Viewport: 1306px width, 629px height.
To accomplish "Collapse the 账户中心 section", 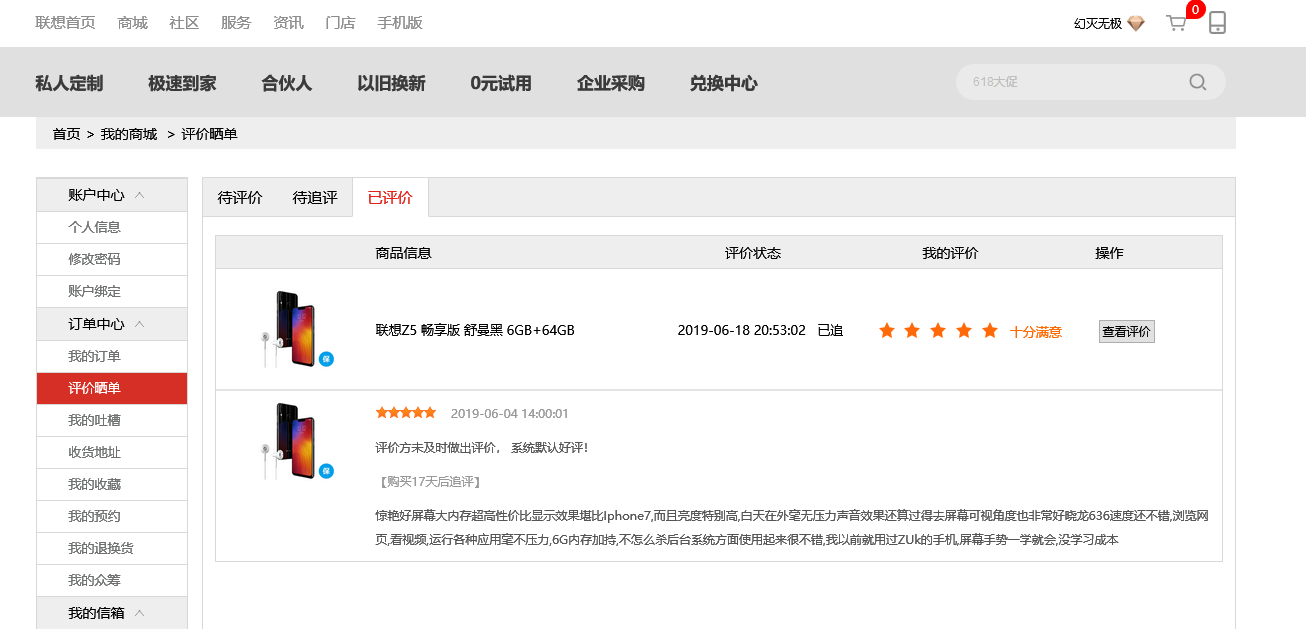I will click(140, 195).
